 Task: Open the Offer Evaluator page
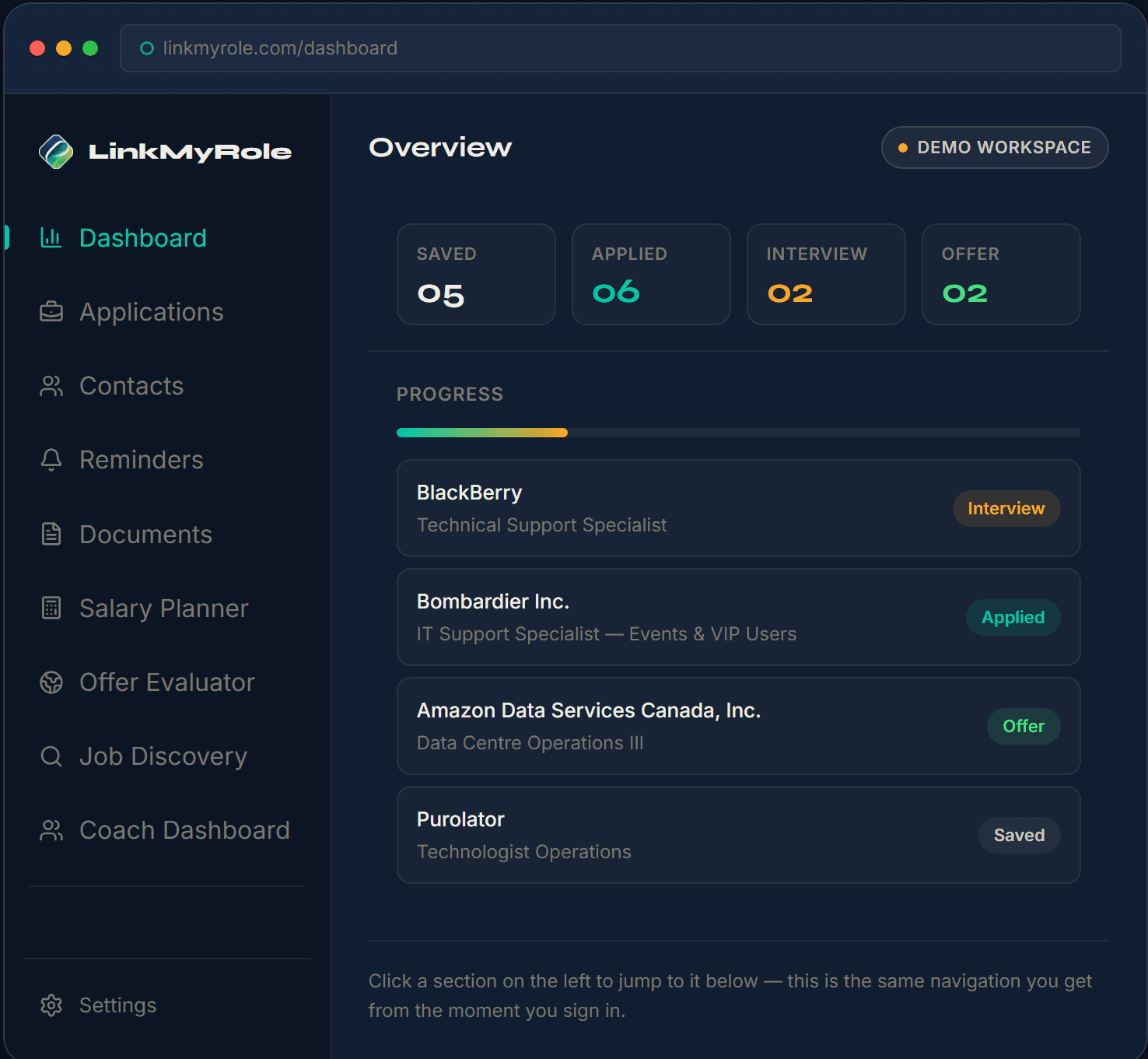tap(166, 682)
